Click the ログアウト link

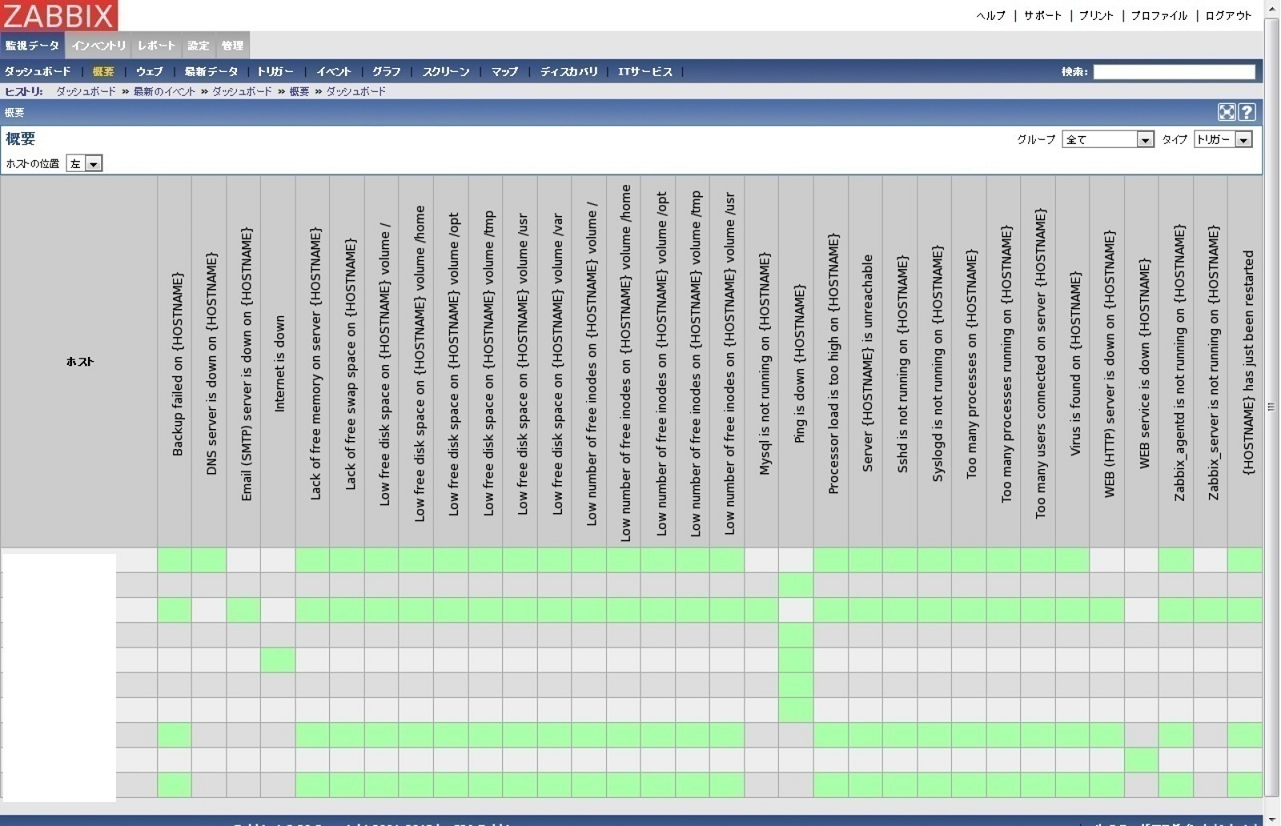[1228, 16]
